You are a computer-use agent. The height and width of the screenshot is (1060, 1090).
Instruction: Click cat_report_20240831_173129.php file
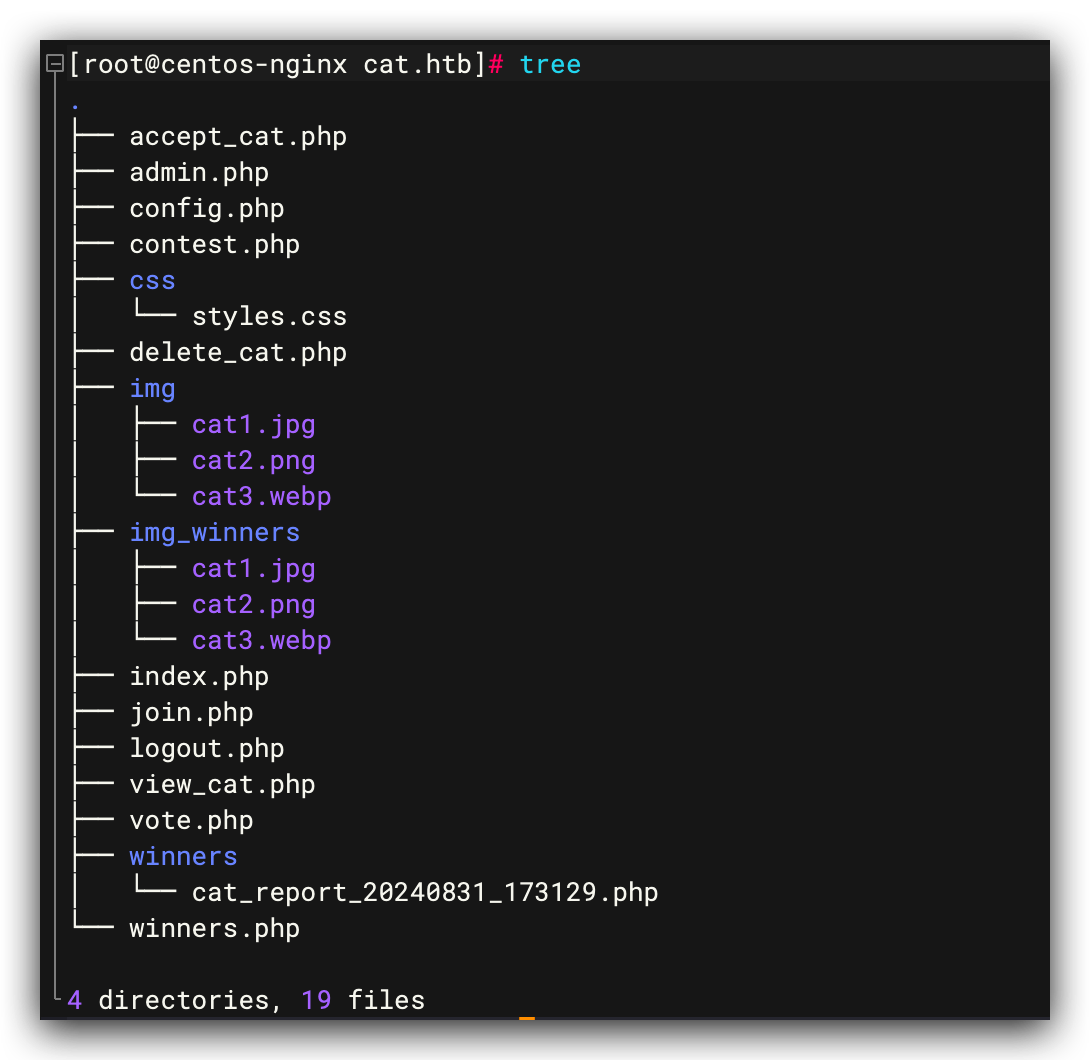tap(425, 893)
